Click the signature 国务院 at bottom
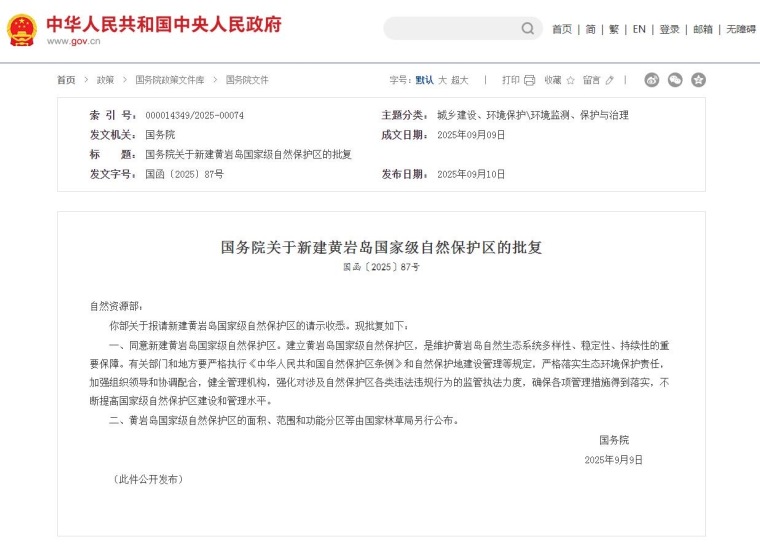 click(x=614, y=440)
